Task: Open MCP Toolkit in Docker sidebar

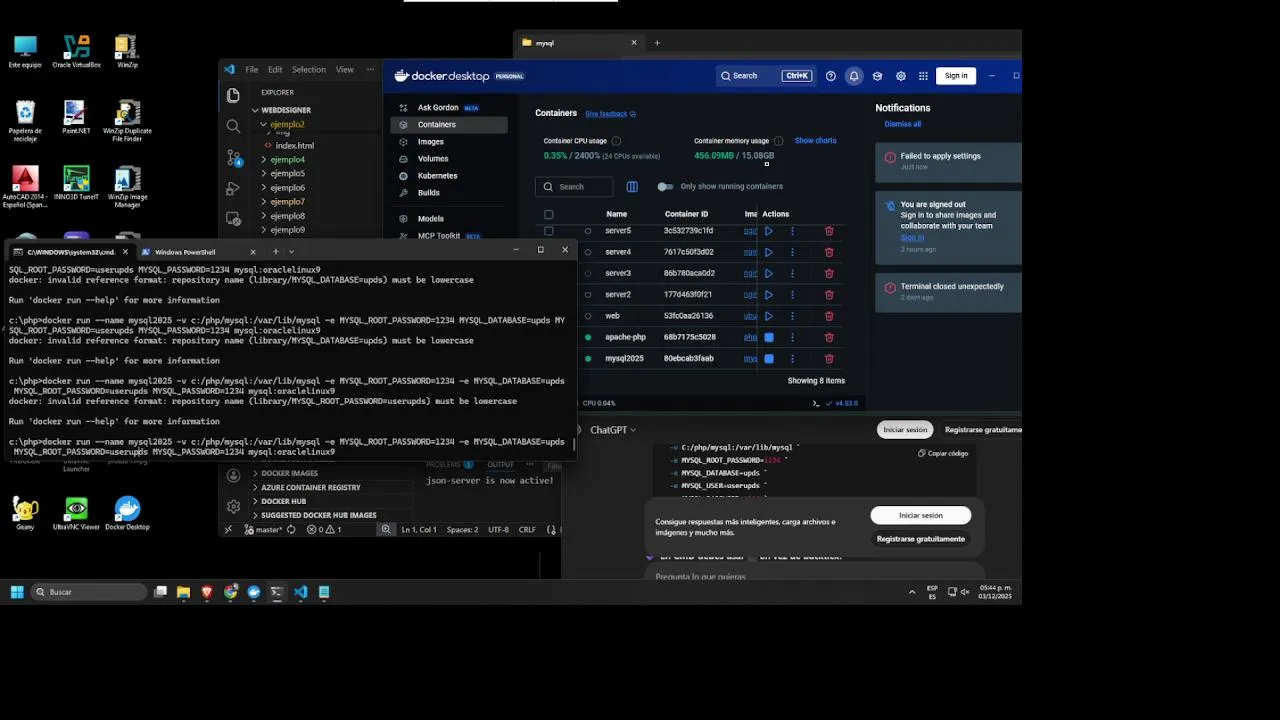Action: coord(449,236)
